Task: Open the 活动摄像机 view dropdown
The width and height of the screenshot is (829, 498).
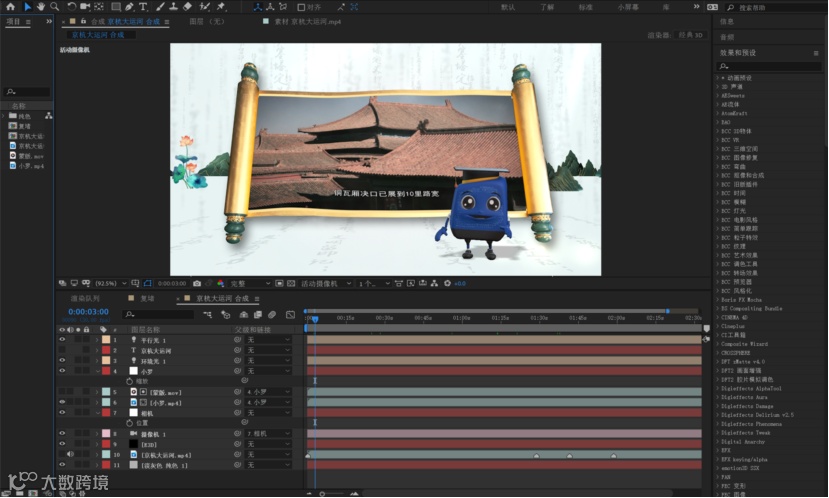Action: tap(326, 283)
